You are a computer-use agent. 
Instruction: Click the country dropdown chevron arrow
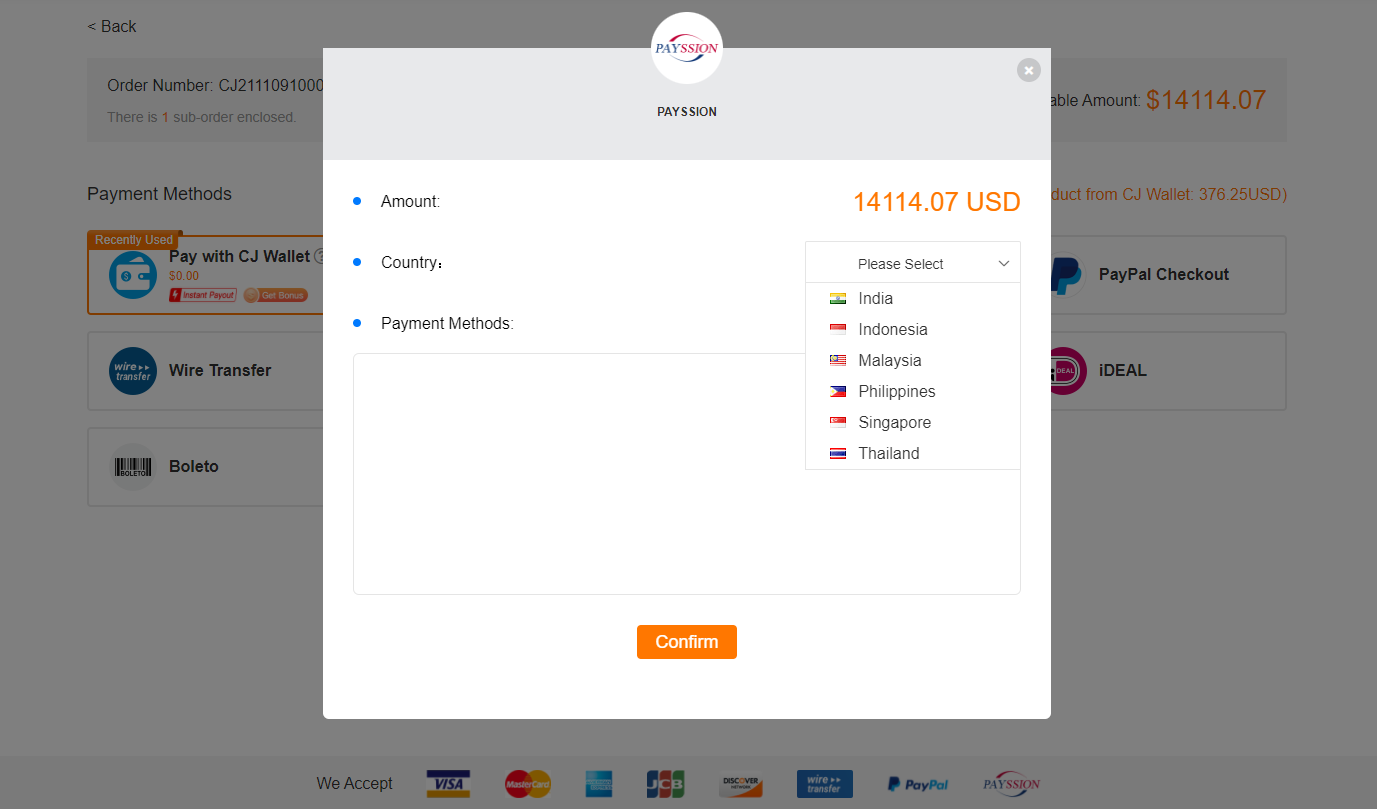click(x=1004, y=264)
